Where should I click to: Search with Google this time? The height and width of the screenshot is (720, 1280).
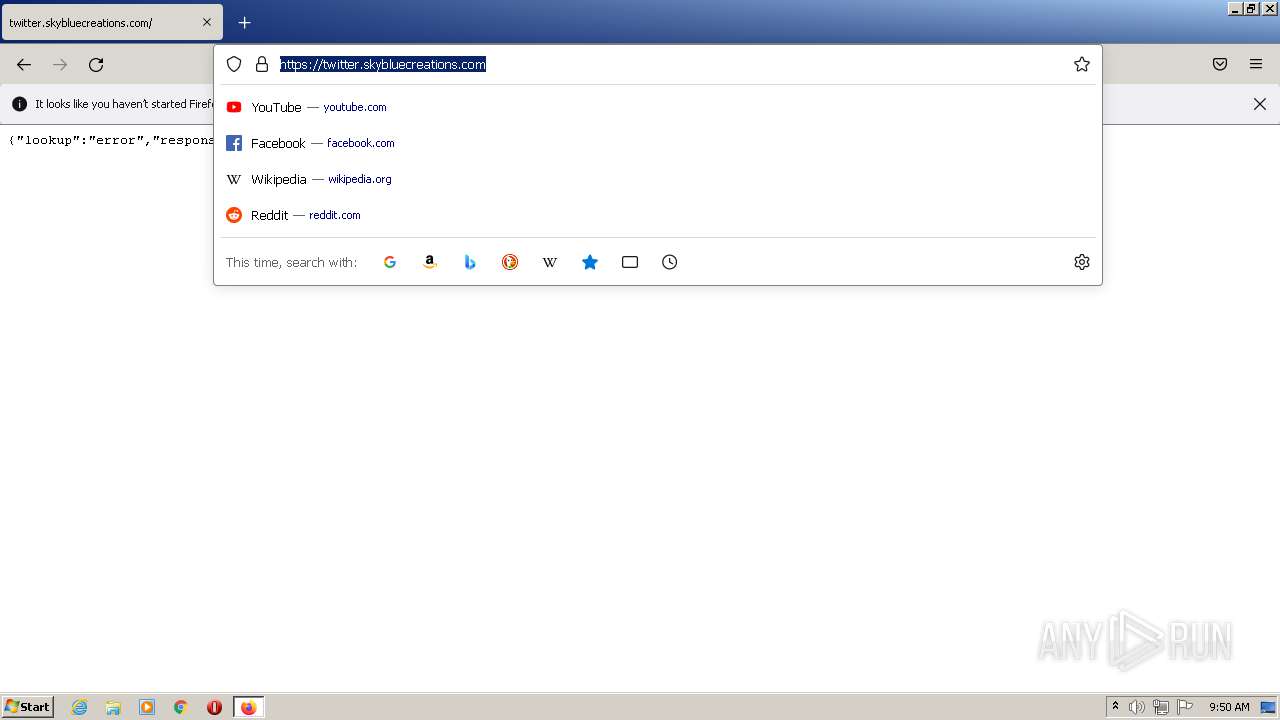390,262
